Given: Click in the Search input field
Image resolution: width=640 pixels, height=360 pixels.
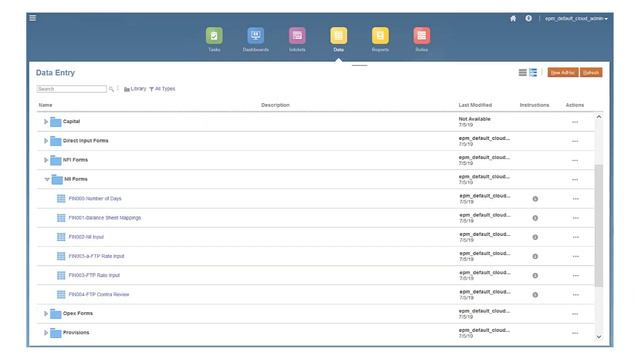Looking at the screenshot, I should click(x=71, y=89).
